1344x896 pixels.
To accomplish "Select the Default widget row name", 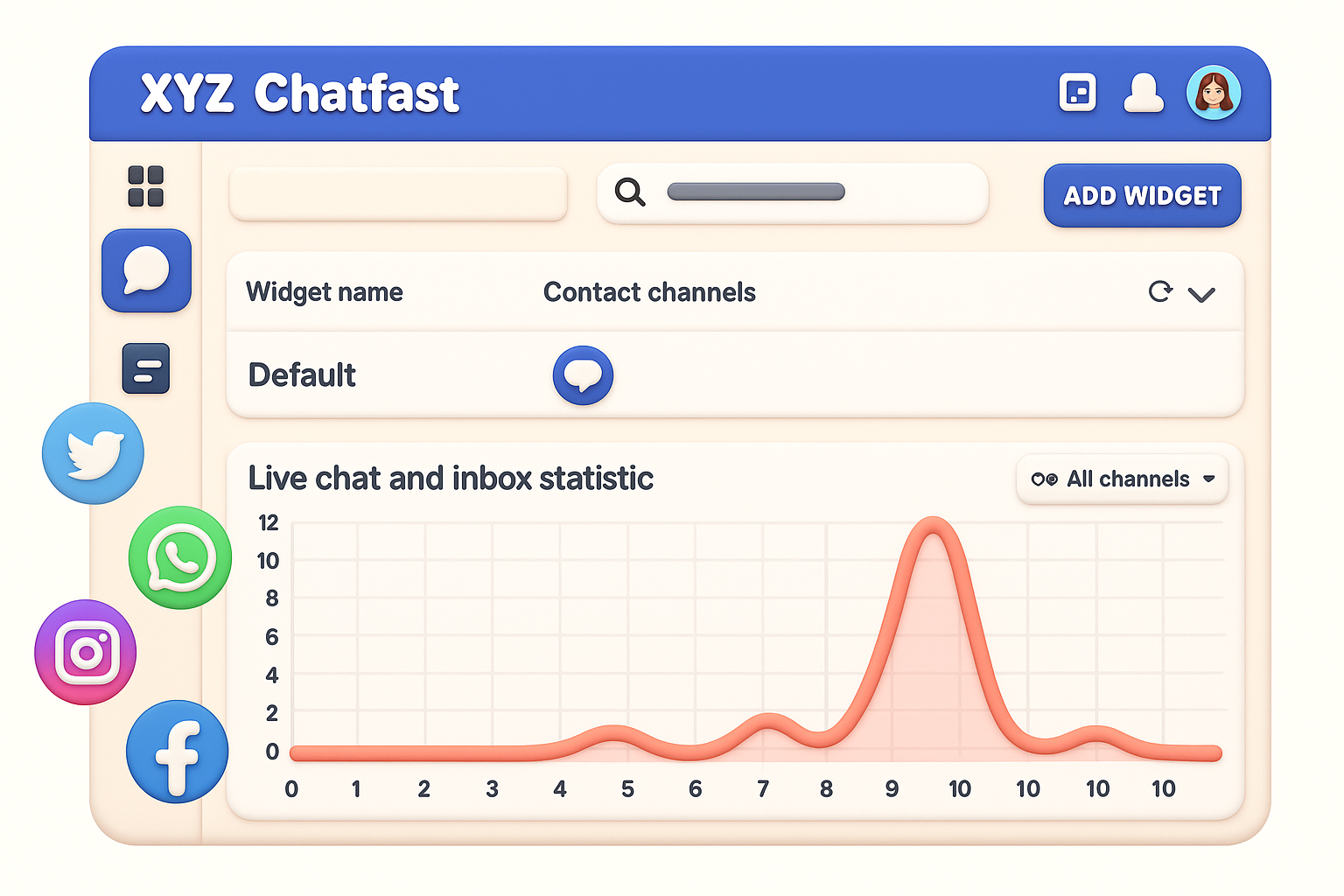I will (x=302, y=375).
